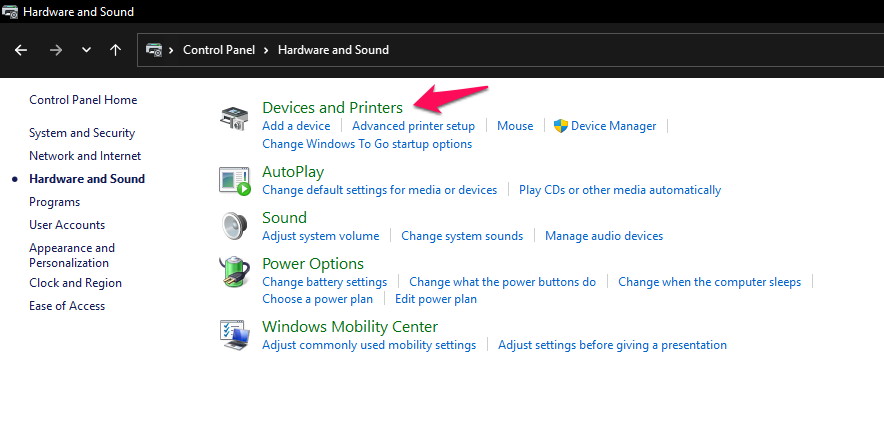
Task: Open Ease of Access in sidebar
Action: click(x=67, y=306)
